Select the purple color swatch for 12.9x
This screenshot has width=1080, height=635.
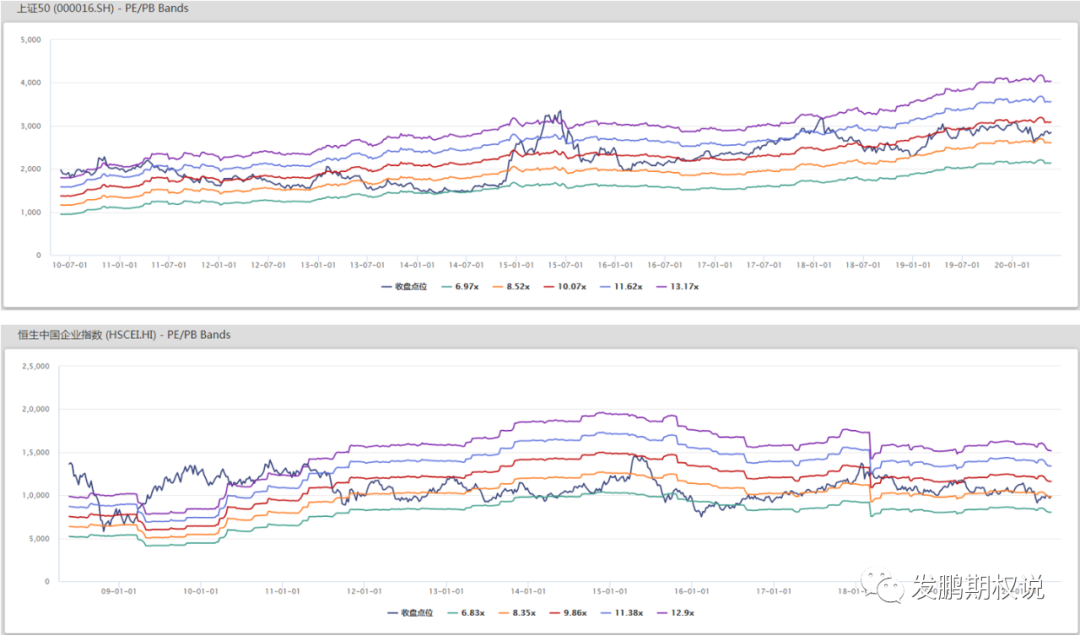pos(663,612)
